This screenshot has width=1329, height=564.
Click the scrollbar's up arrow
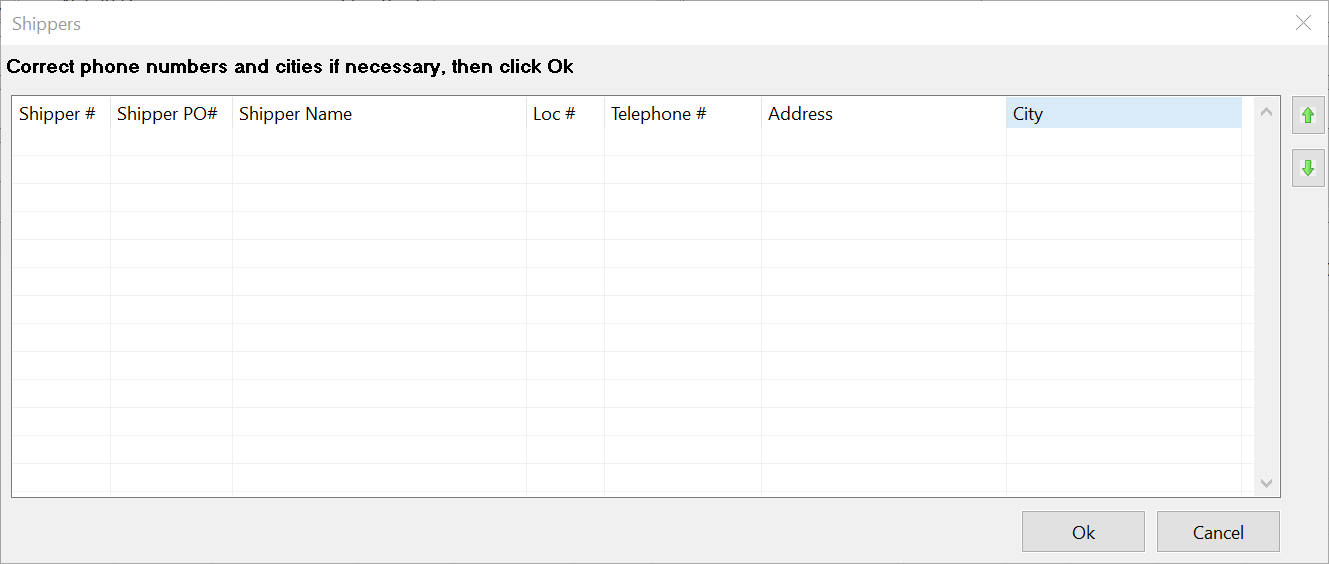click(x=1266, y=112)
